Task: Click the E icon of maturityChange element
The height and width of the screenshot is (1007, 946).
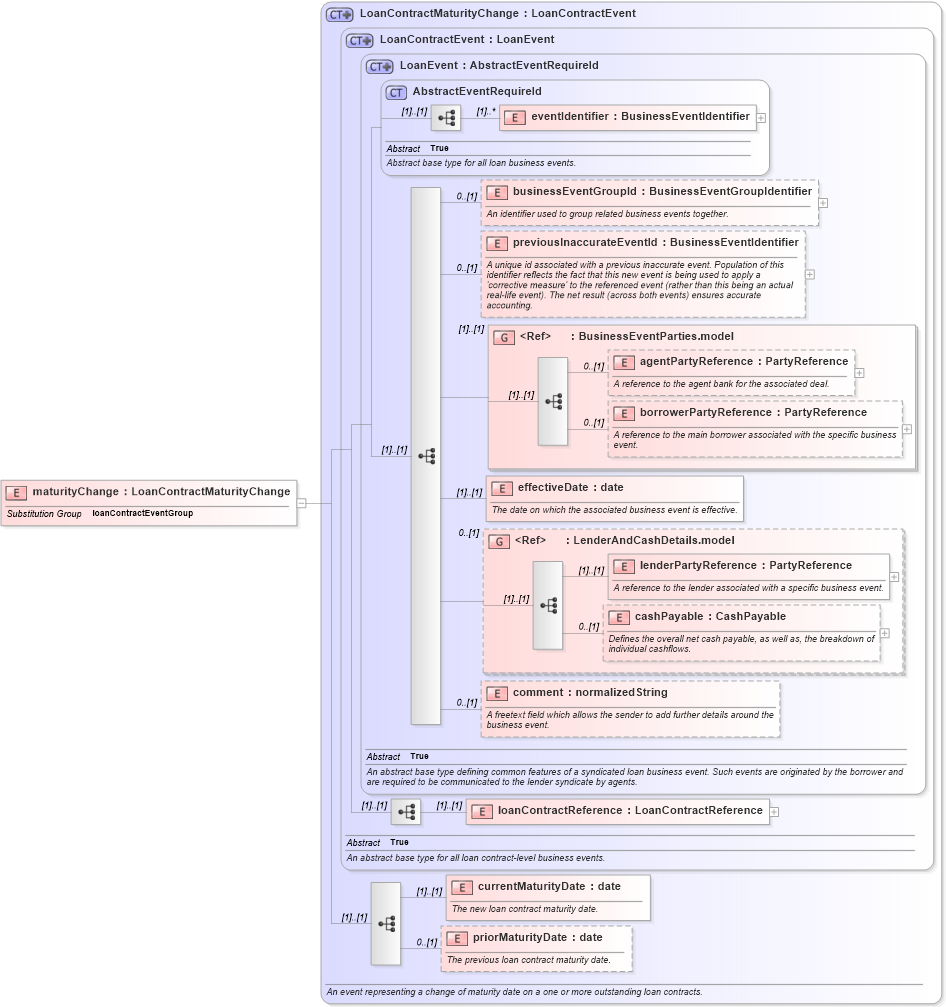Action: coord(15,492)
